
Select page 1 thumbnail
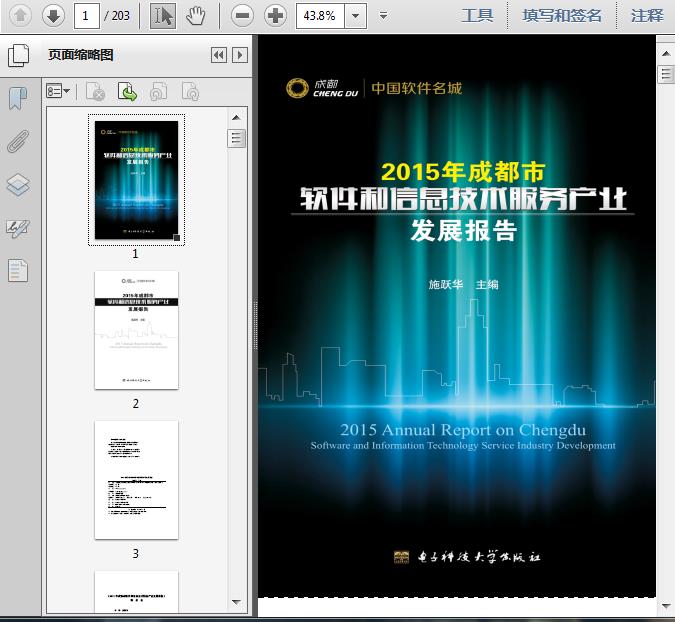pos(136,180)
